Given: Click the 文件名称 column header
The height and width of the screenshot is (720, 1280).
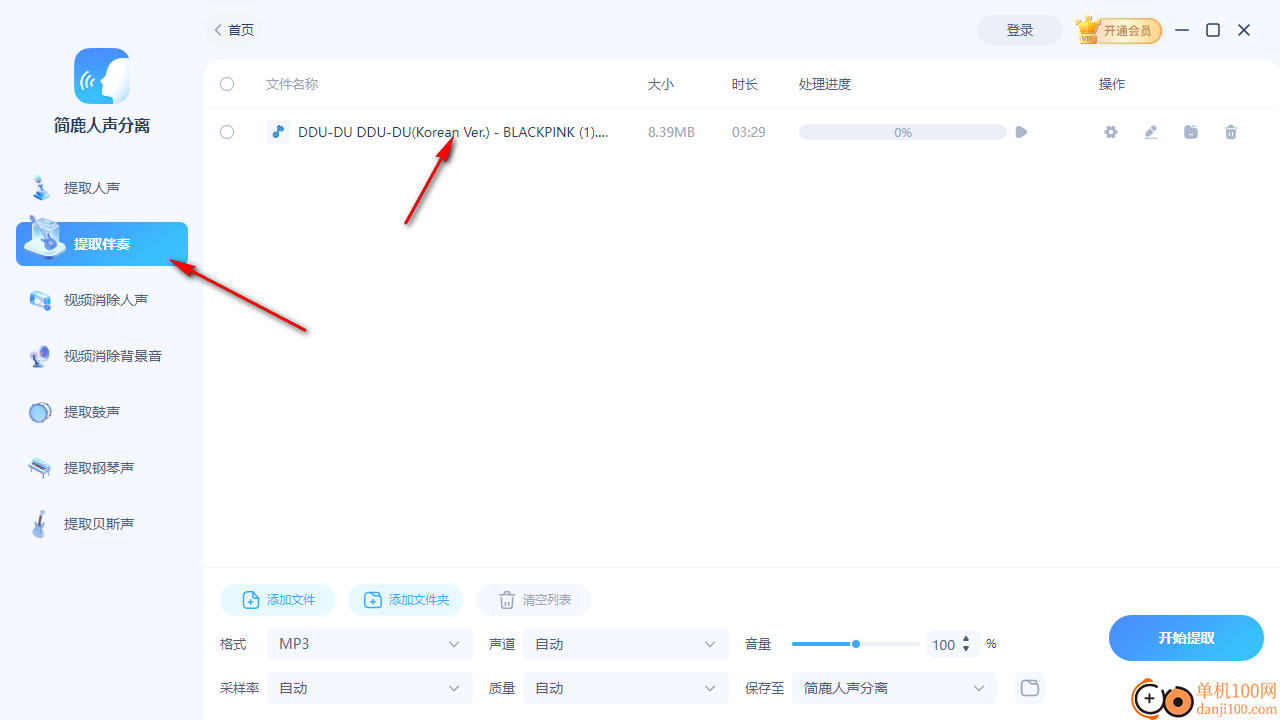Looking at the screenshot, I should click(292, 84).
